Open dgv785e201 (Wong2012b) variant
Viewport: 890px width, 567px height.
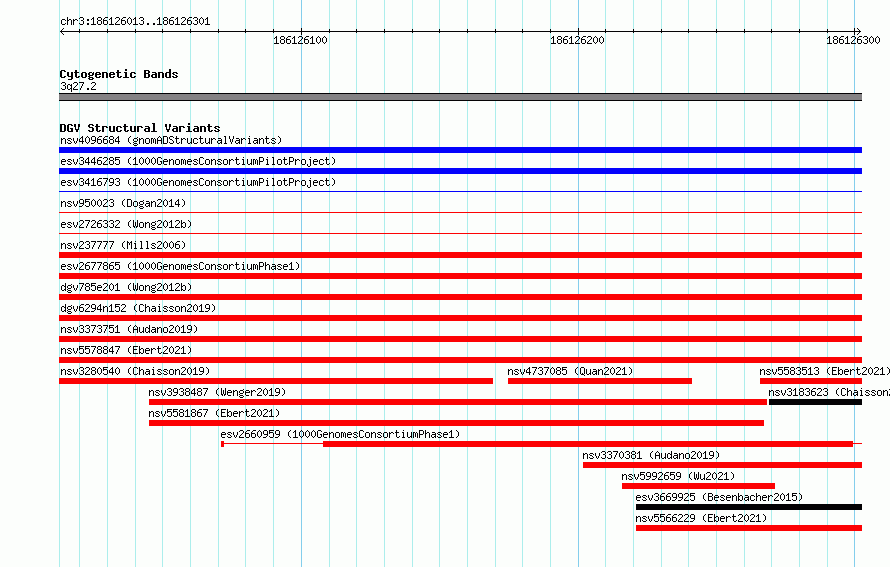pos(126,287)
